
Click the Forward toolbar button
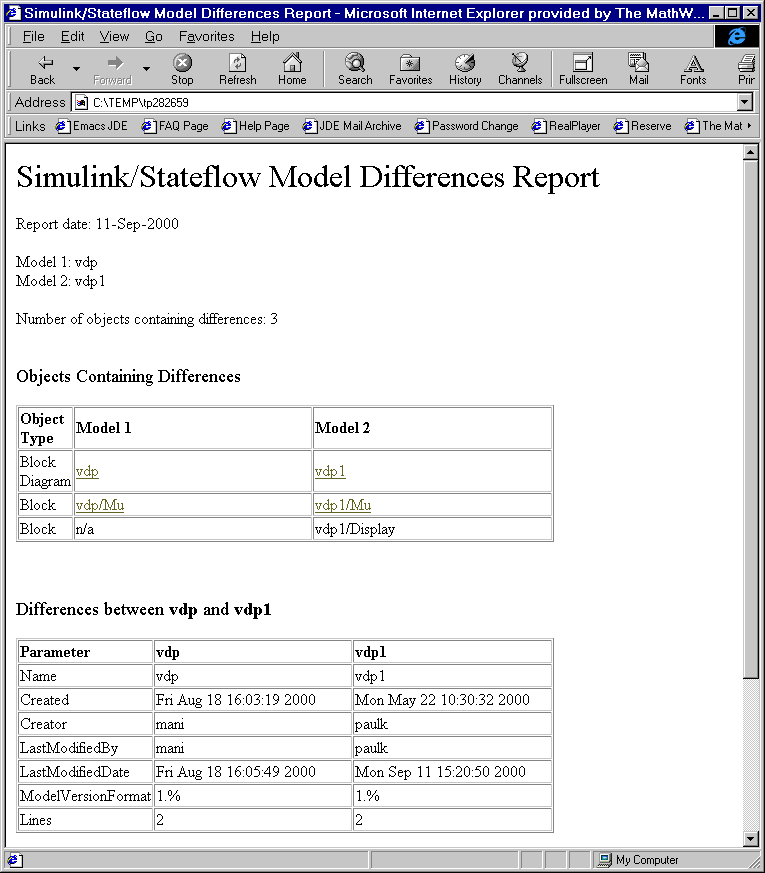112,70
